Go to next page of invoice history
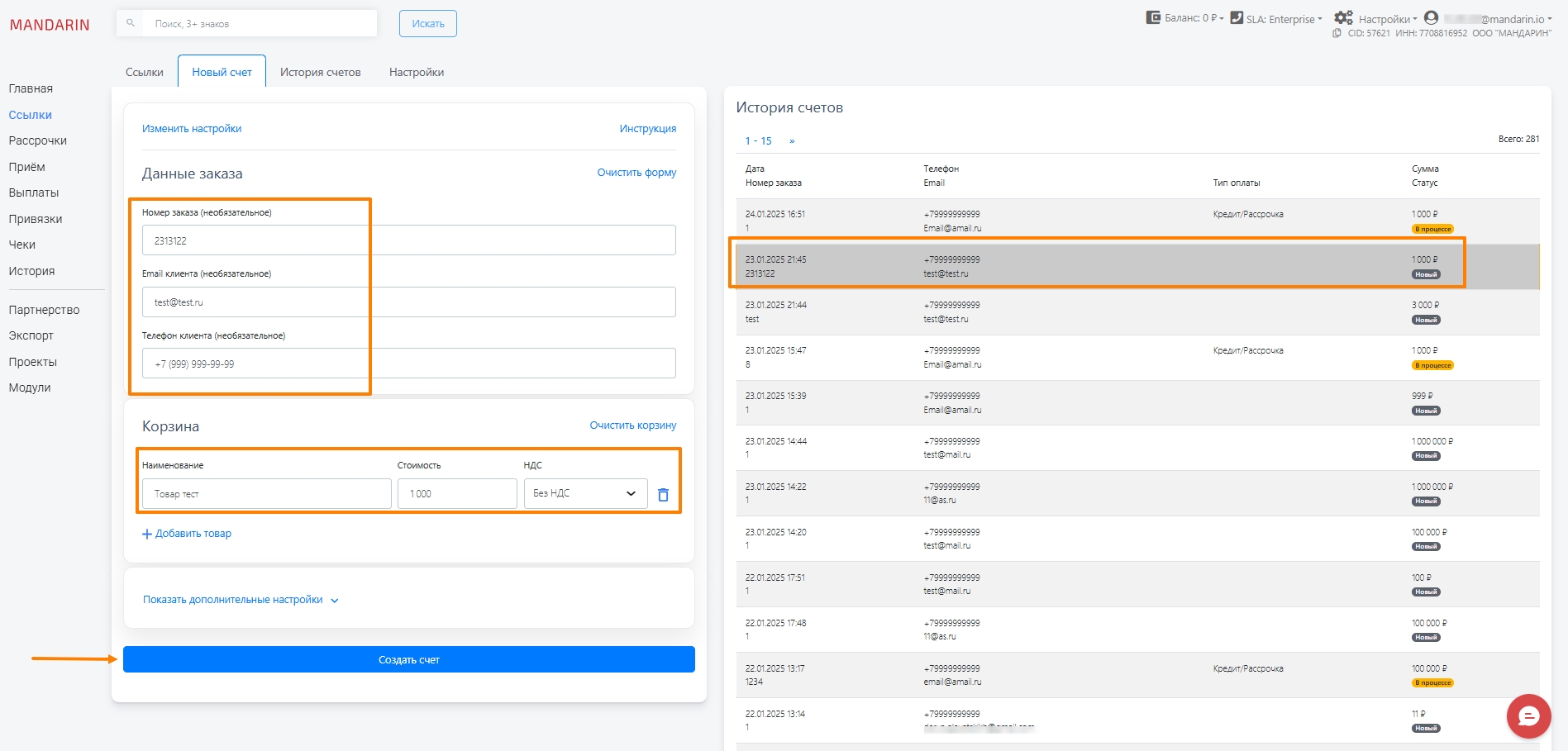The height and width of the screenshot is (751, 1568). point(792,141)
